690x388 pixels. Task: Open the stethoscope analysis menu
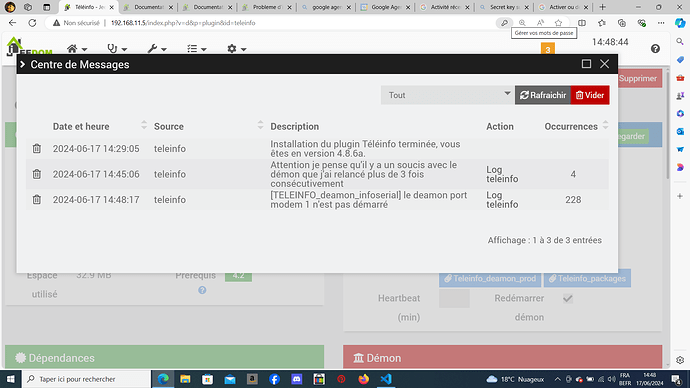(x=117, y=49)
